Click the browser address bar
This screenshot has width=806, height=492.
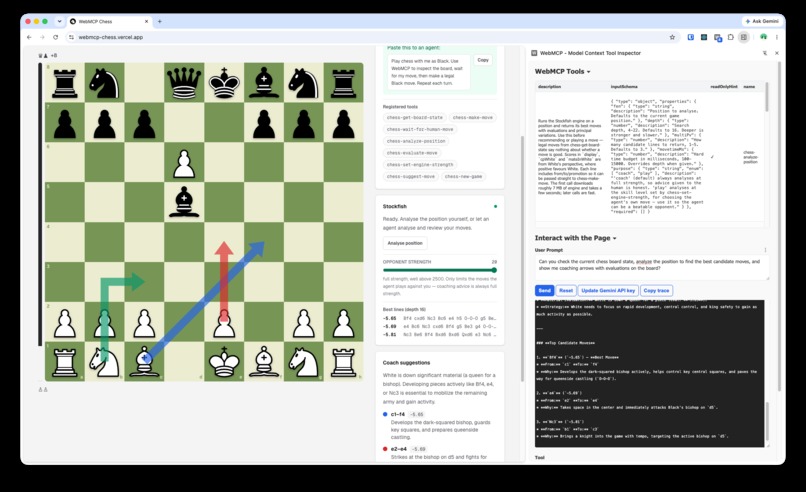(370, 37)
